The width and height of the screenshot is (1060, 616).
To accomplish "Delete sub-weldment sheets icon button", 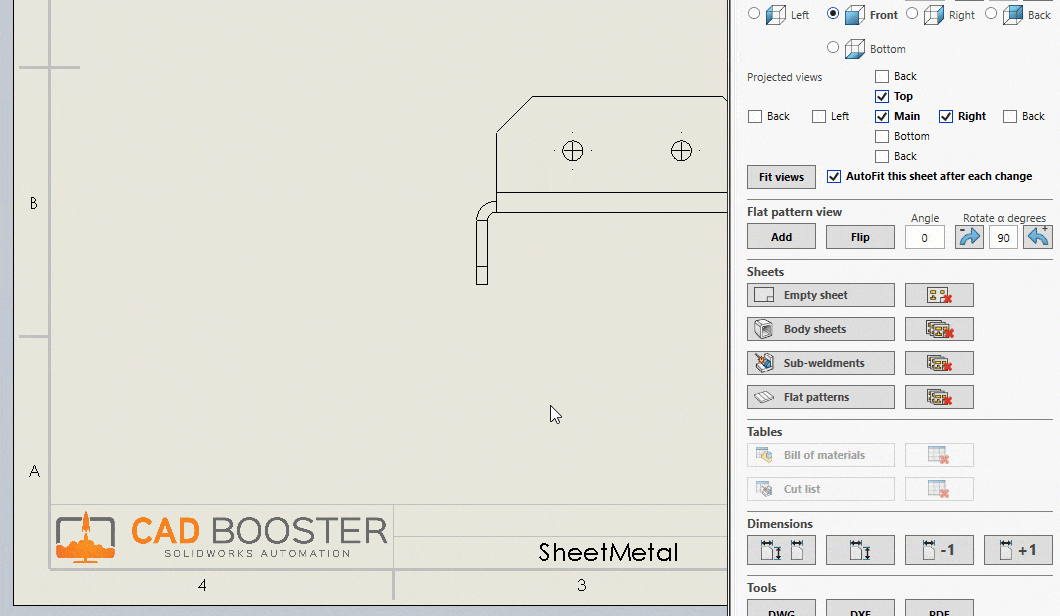I will coord(939,363).
